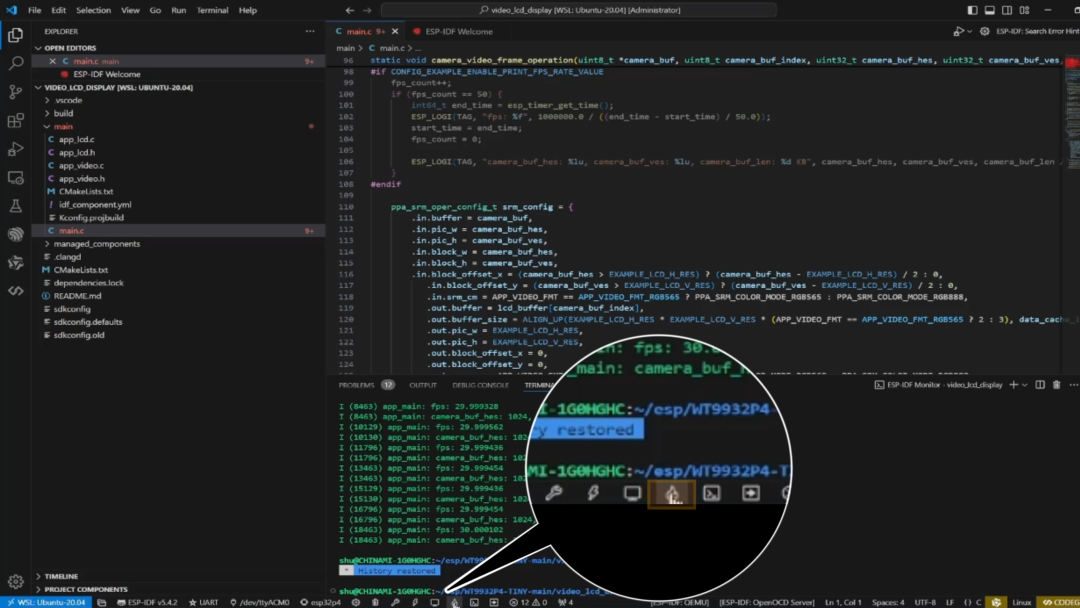Image resolution: width=1080 pixels, height=608 pixels.
Task: Click the command center search field
Action: point(579,10)
